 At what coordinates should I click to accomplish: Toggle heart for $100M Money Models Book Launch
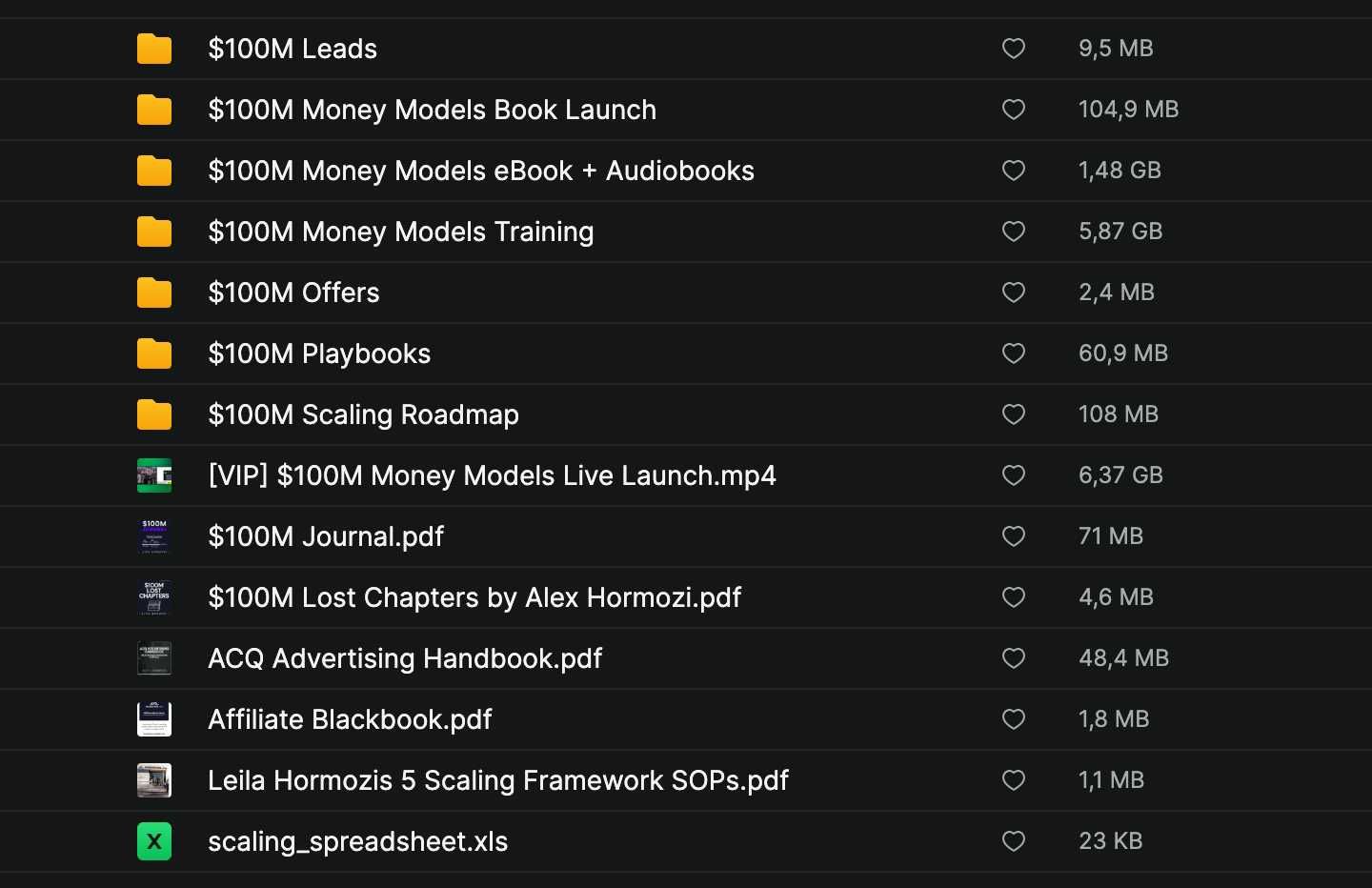point(1014,110)
